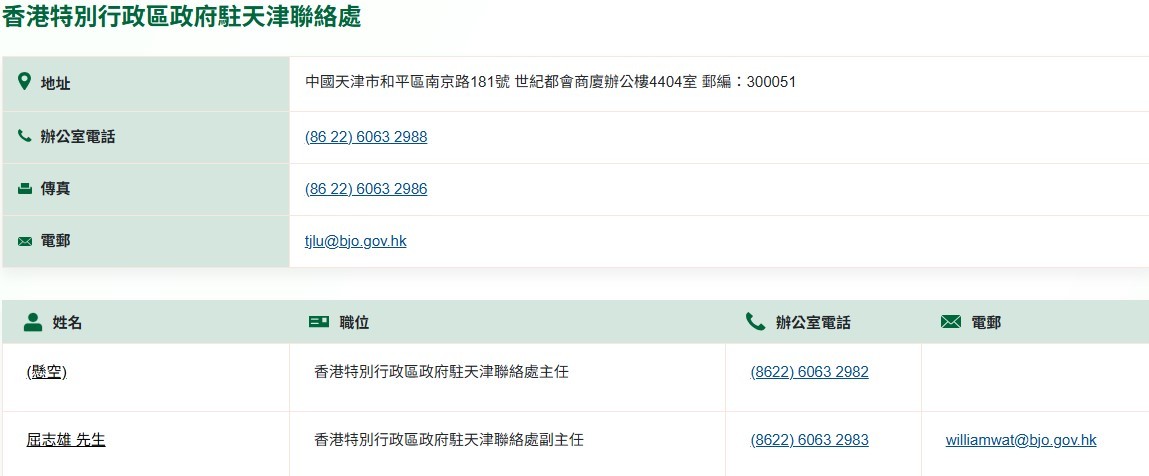Screen dimensions: 1149x476
Task: Click the 姓名 column header label
Action: click(67, 322)
